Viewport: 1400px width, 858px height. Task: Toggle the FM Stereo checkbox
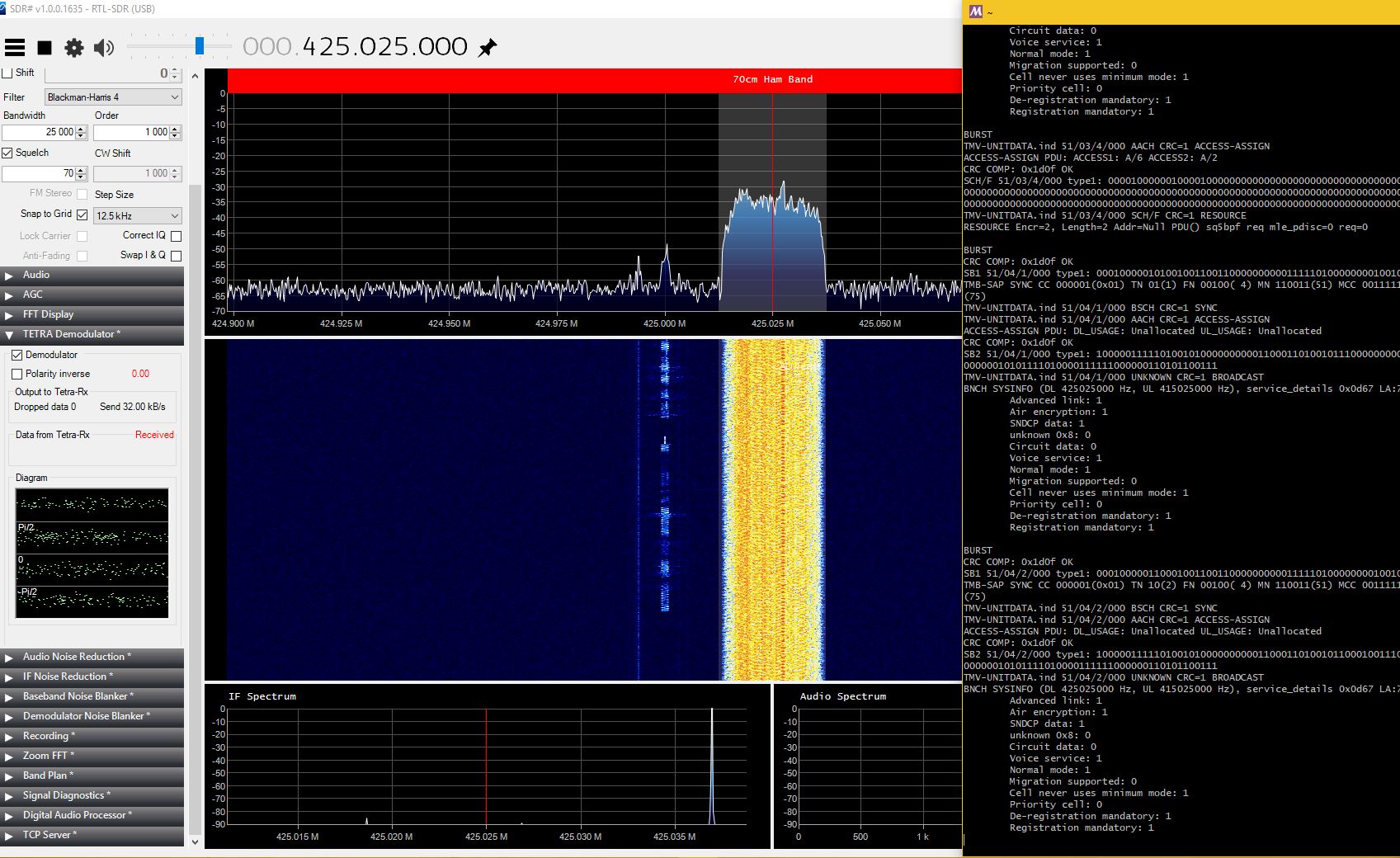[x=82, y=194]
